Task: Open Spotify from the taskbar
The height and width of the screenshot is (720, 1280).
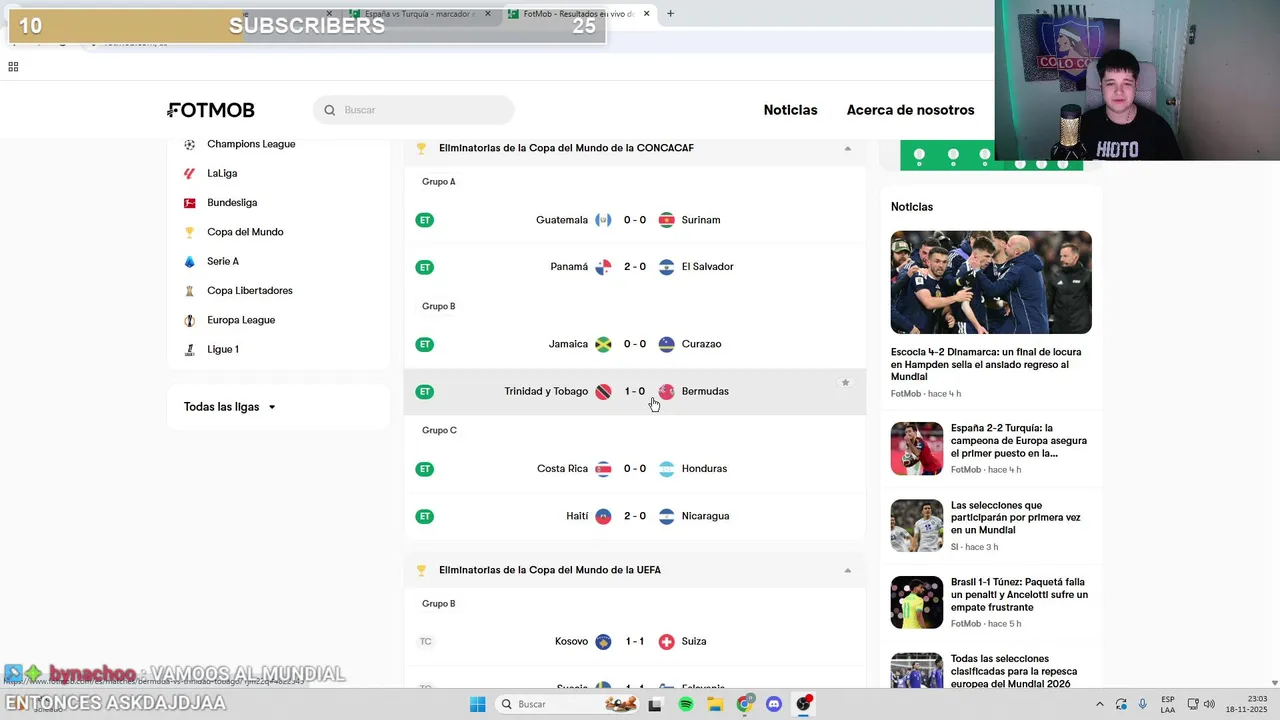Action: [686, 704]
